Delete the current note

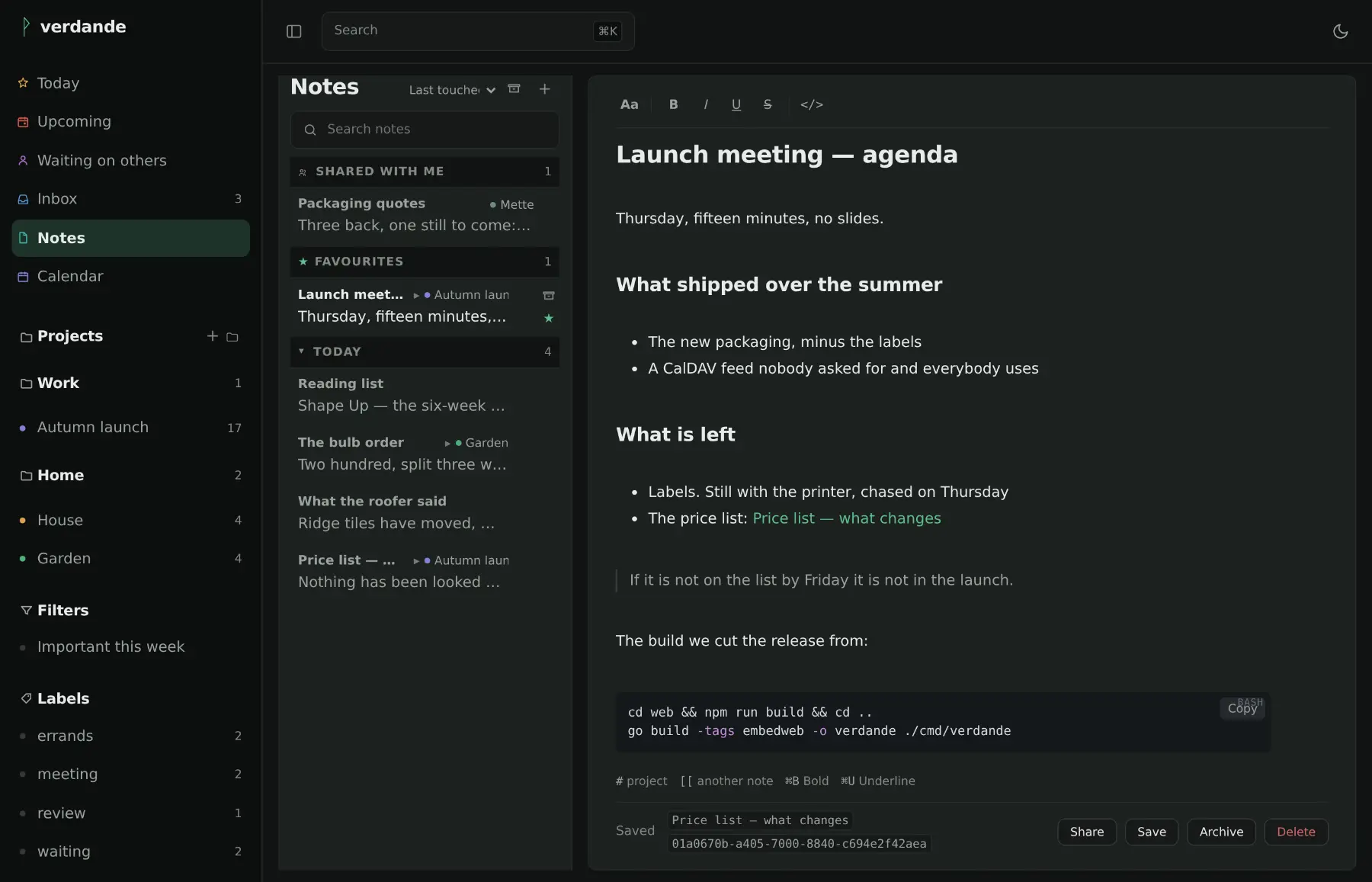click(x=1296, y=832)
